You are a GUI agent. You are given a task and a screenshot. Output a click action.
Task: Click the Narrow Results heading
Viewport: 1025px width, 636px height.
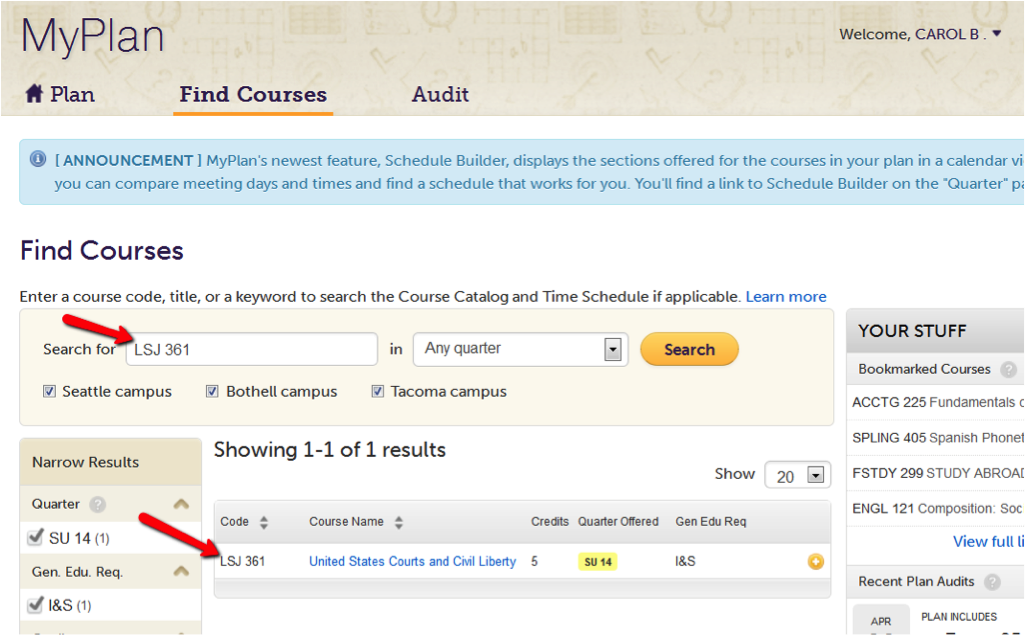(86, 462)
